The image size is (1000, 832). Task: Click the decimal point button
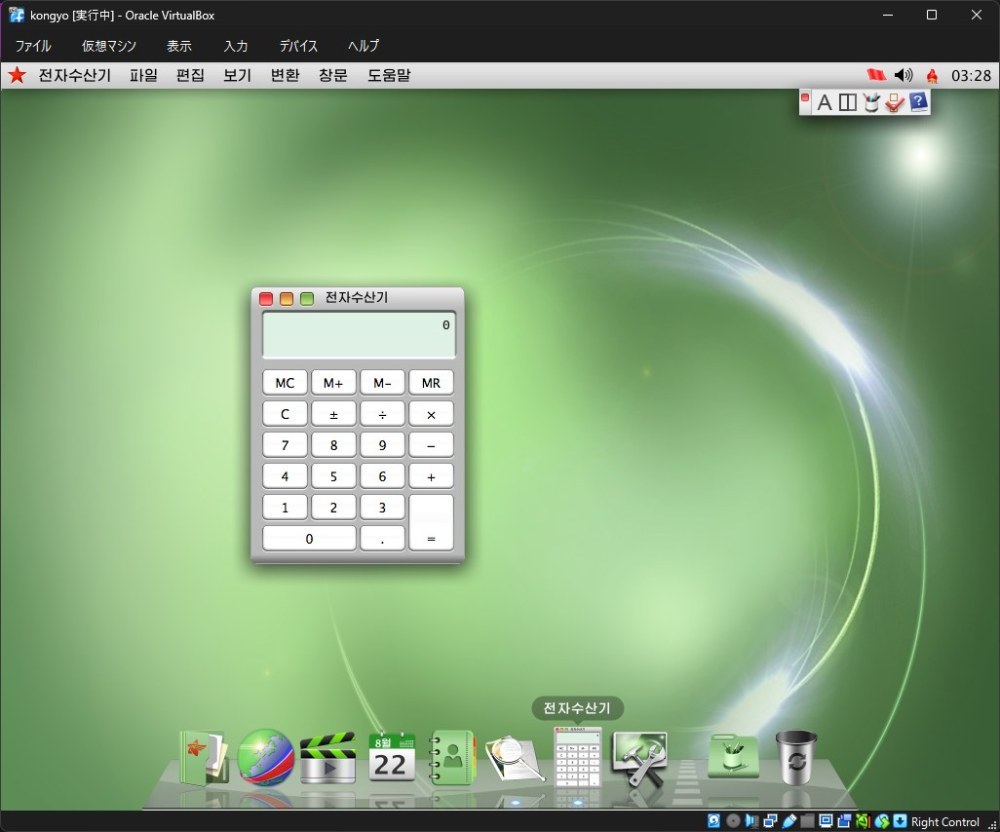coord(382,538)
